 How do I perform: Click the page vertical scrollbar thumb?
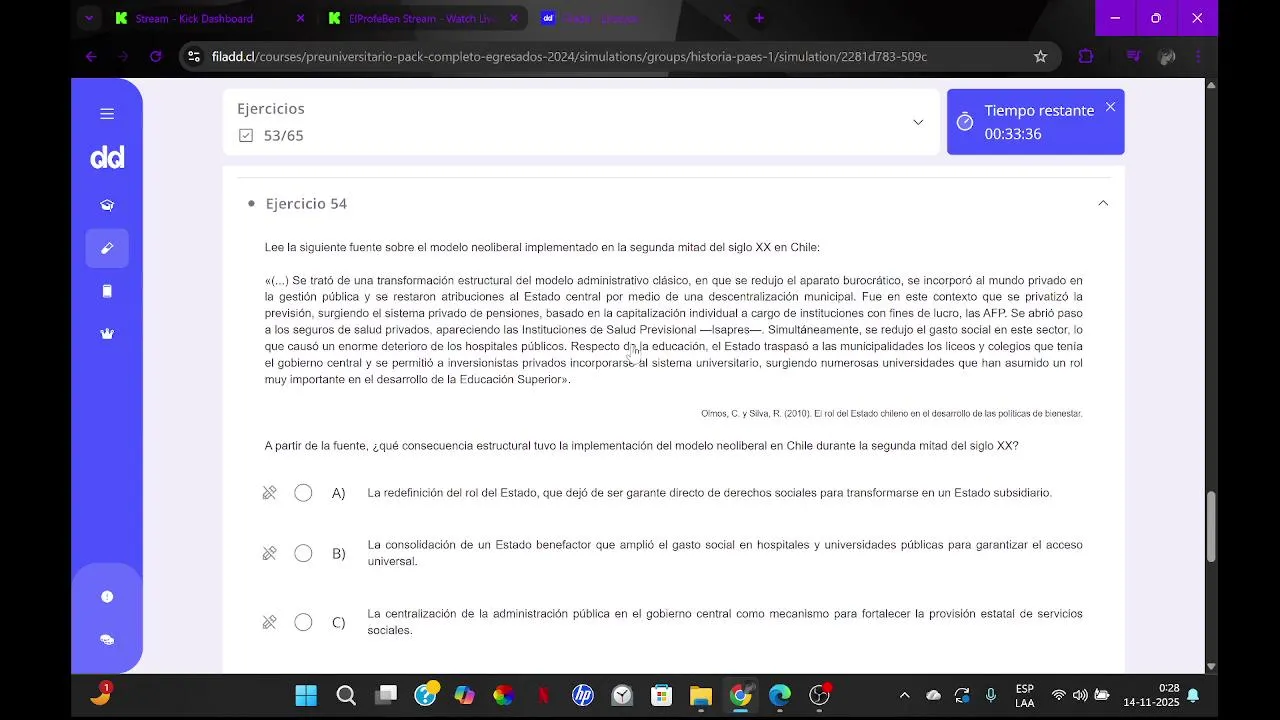click(x=1211, y=527)
